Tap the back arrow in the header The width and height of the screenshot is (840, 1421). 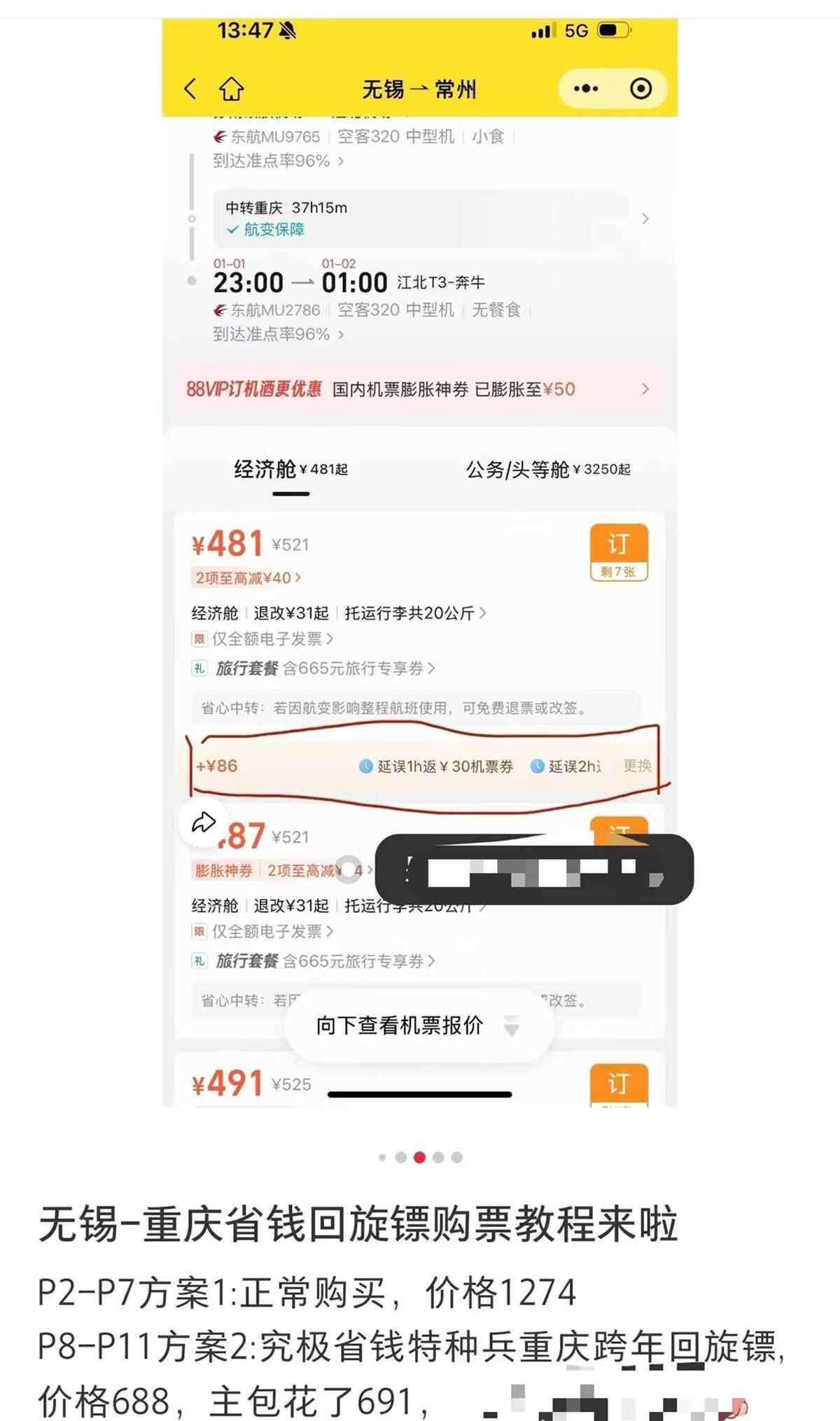point(190,89)
